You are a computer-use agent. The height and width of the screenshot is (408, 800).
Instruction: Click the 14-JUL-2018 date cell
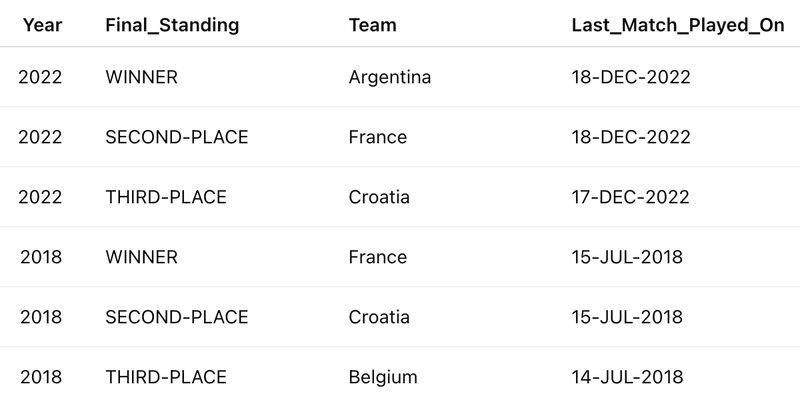pos(627,377)
